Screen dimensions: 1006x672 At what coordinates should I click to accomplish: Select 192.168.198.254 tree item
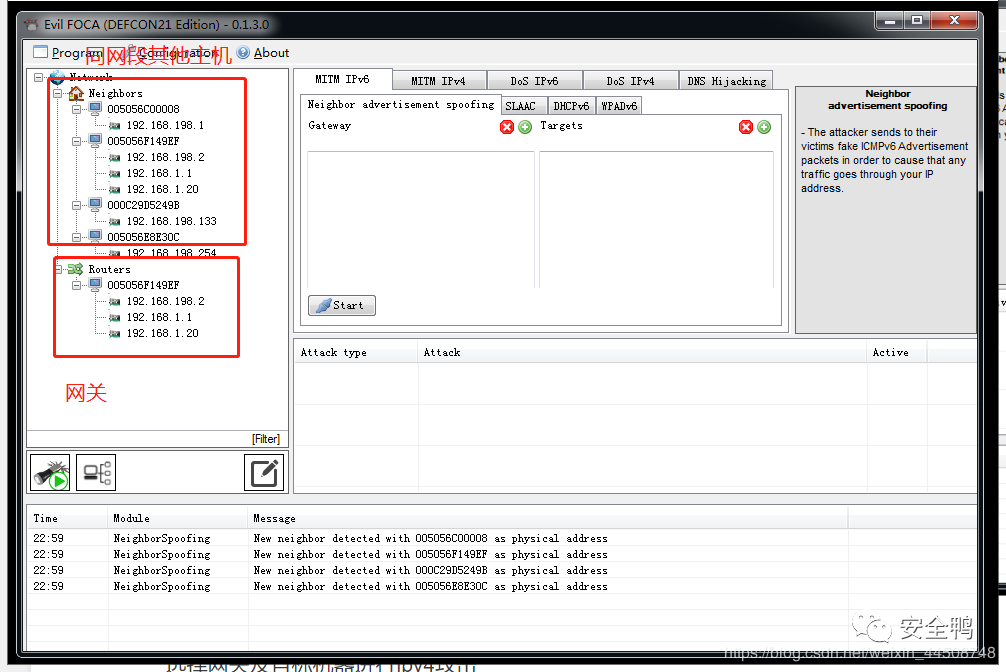point(171,253)
